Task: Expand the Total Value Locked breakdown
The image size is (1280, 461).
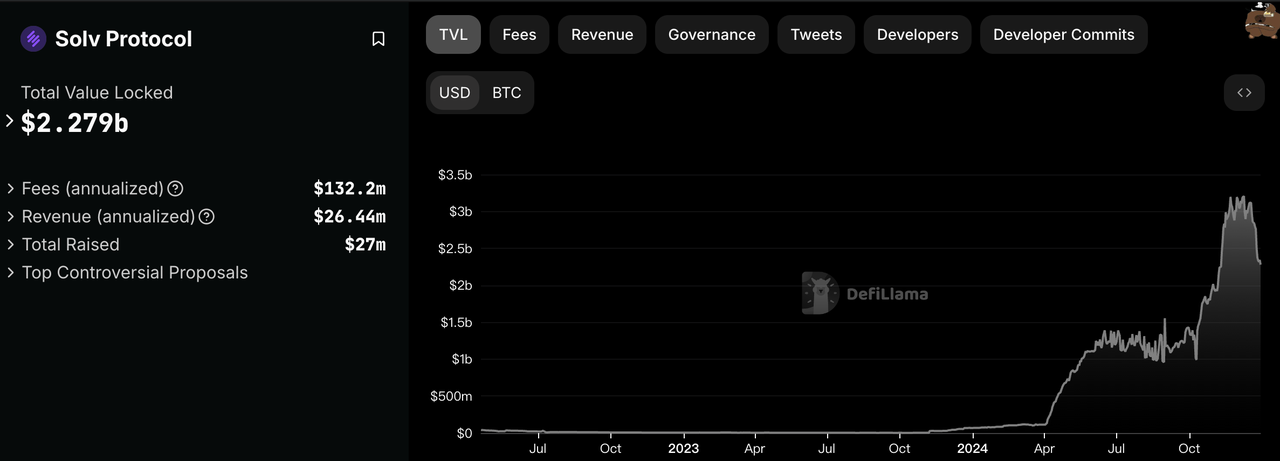Action: tap(10, 121)
